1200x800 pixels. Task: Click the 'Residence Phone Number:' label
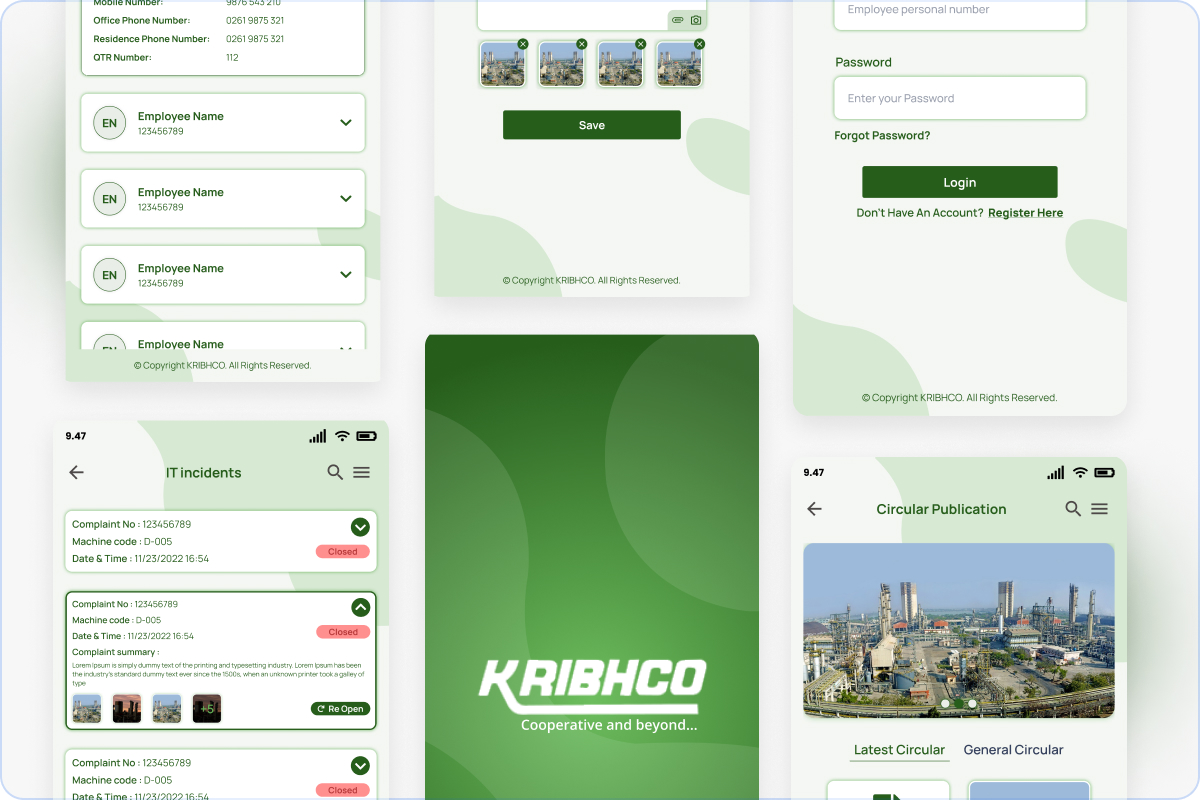pos(152,39)
